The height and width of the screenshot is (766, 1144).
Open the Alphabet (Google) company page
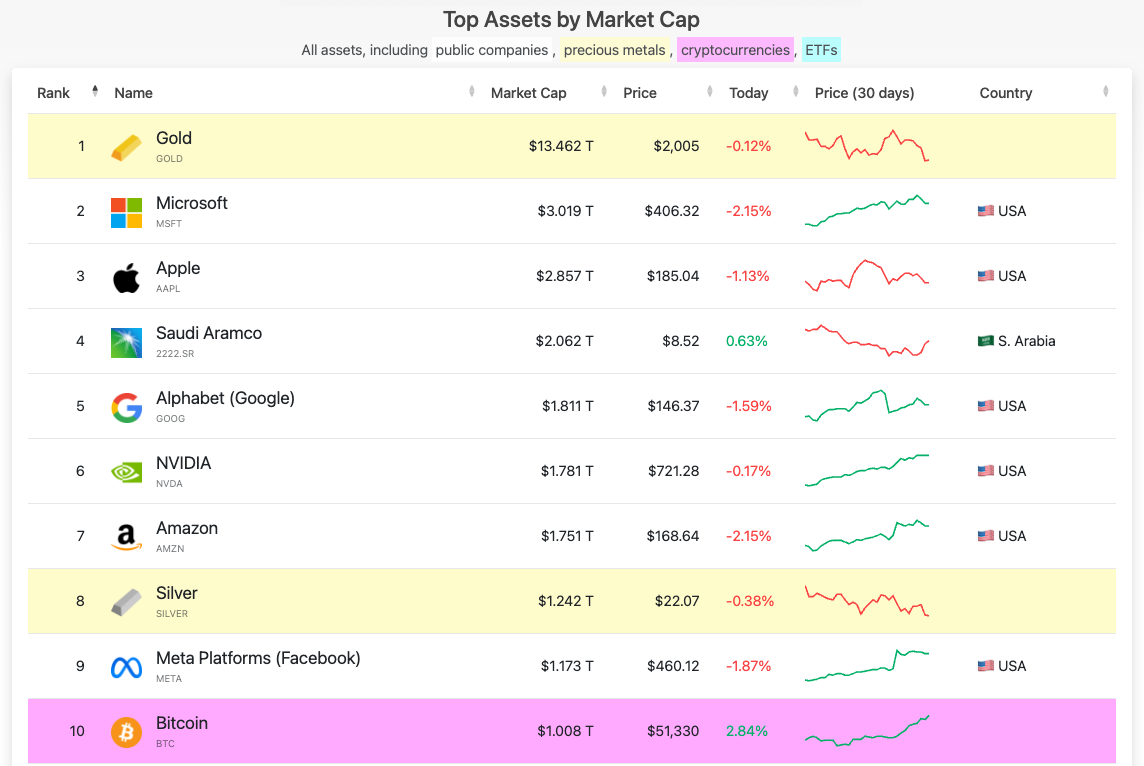[x=225, y=398]
